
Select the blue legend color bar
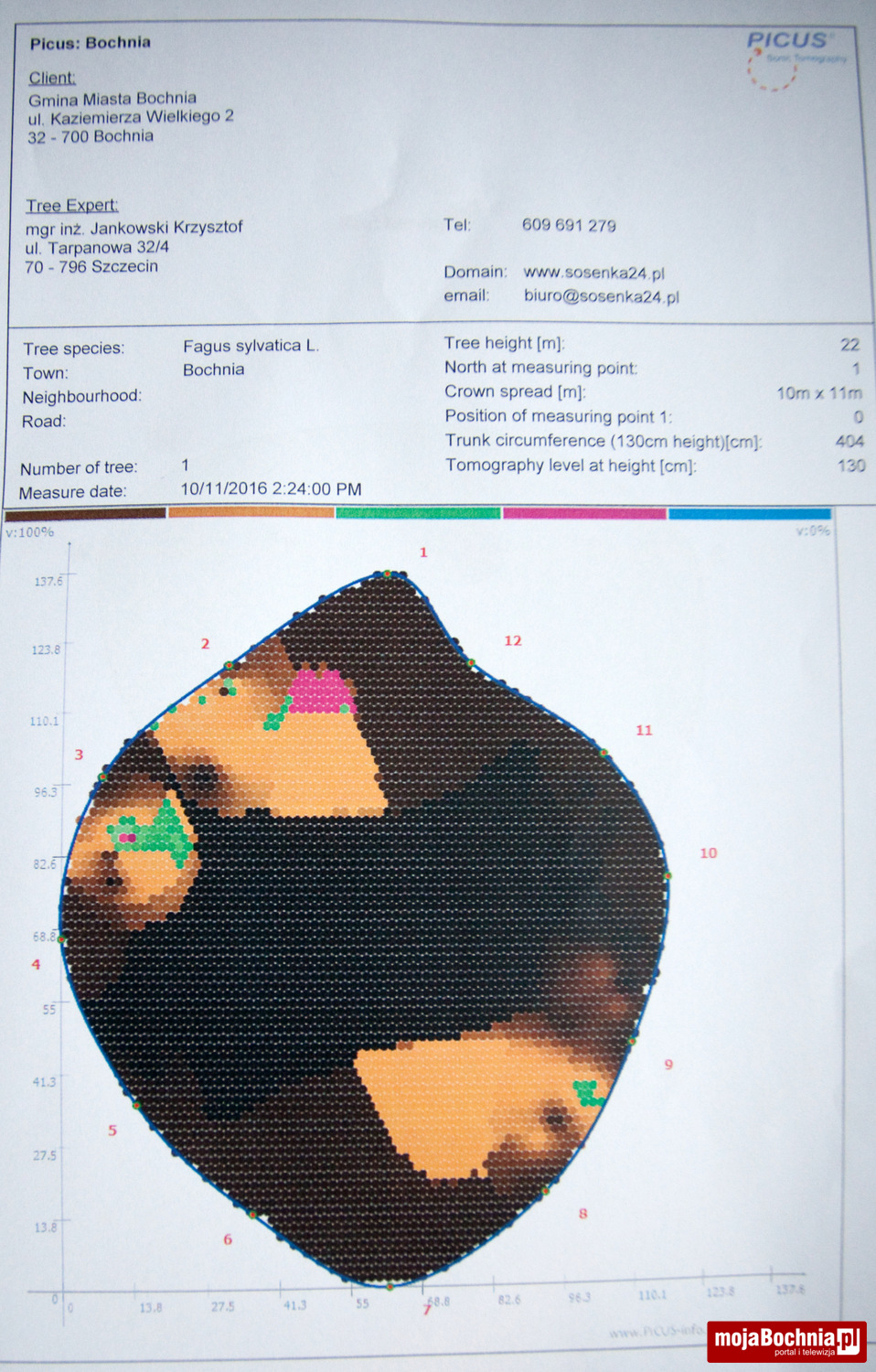[749, 514]
